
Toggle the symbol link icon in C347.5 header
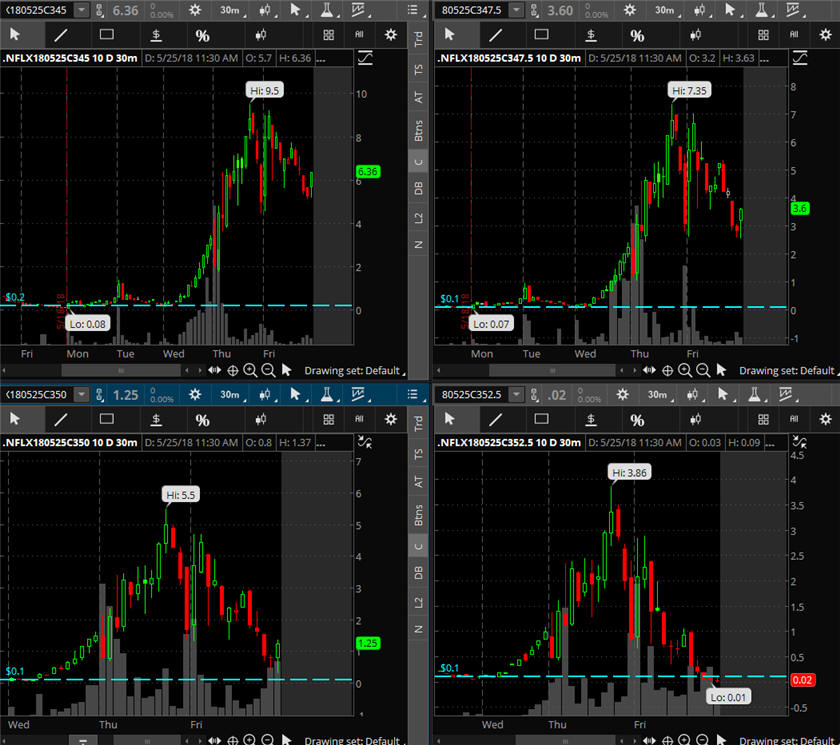coord(797,59)
